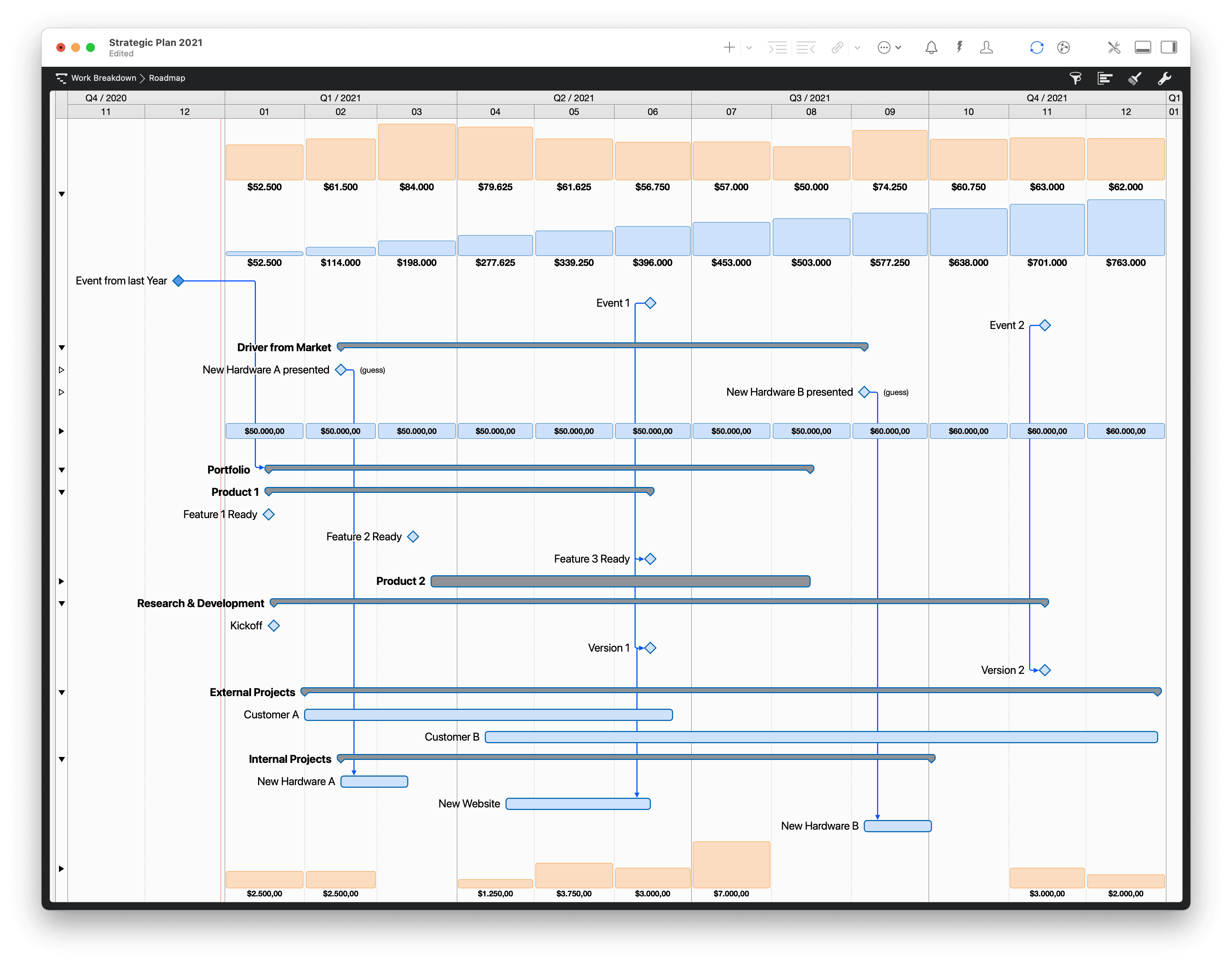The image size is (1232, 965).
Task: Collapse the Product 1 disclosure triangle
Action: coord(62,491)
